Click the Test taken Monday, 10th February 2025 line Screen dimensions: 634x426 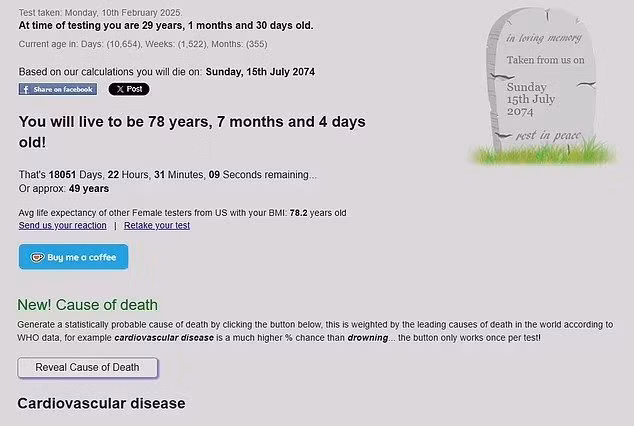[100, 13]
